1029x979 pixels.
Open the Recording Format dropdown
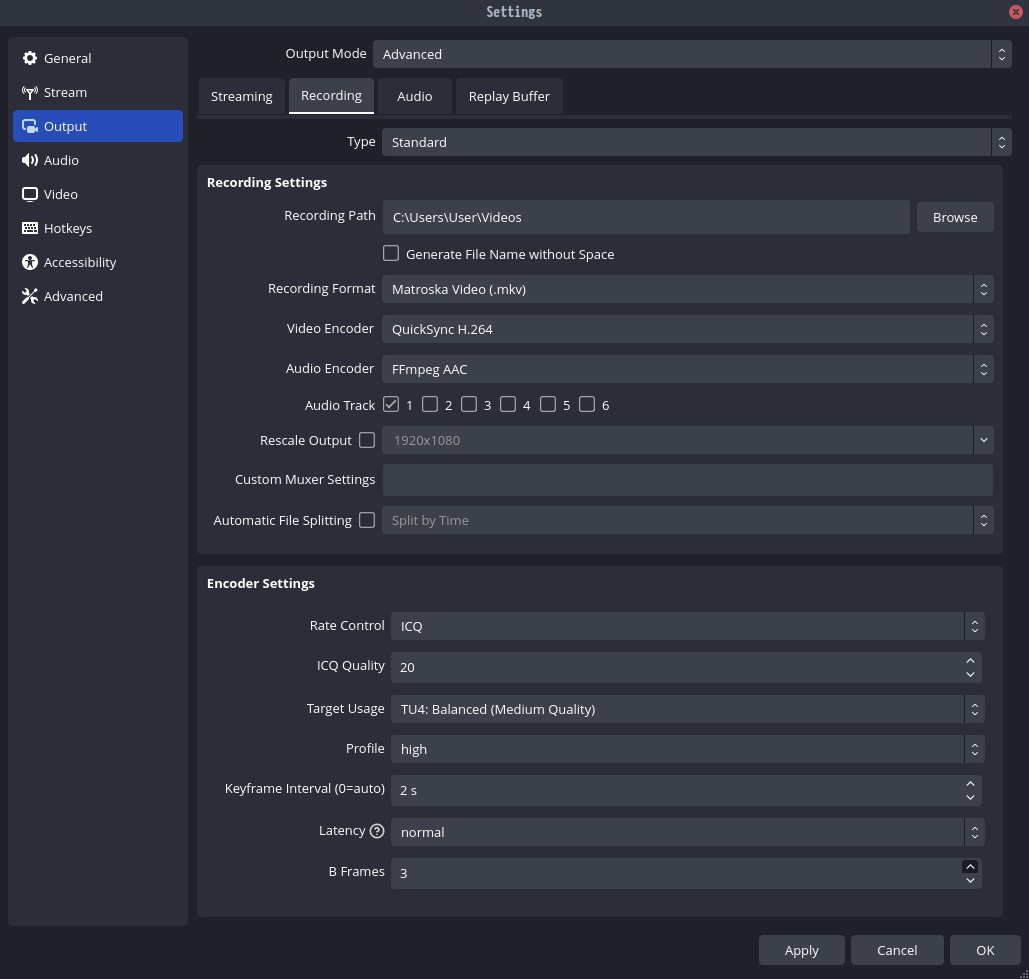pyautogui.click(x=687, y=289)
